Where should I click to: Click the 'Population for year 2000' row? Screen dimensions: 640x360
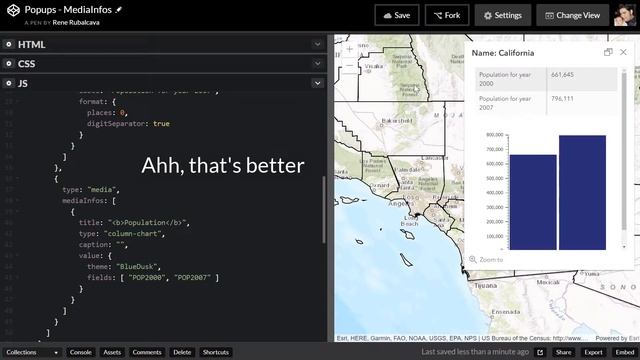point(546,79)
